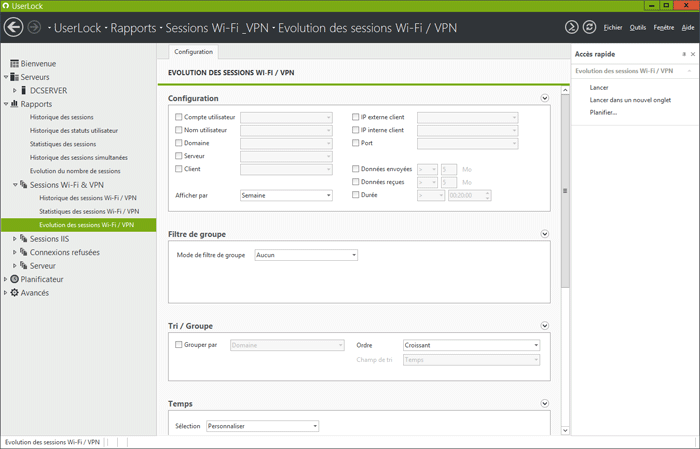Click the Rapports breadcrumb segment
Image resolution: width=700 pixels, height=449 pixels.
tap(133, 28)
